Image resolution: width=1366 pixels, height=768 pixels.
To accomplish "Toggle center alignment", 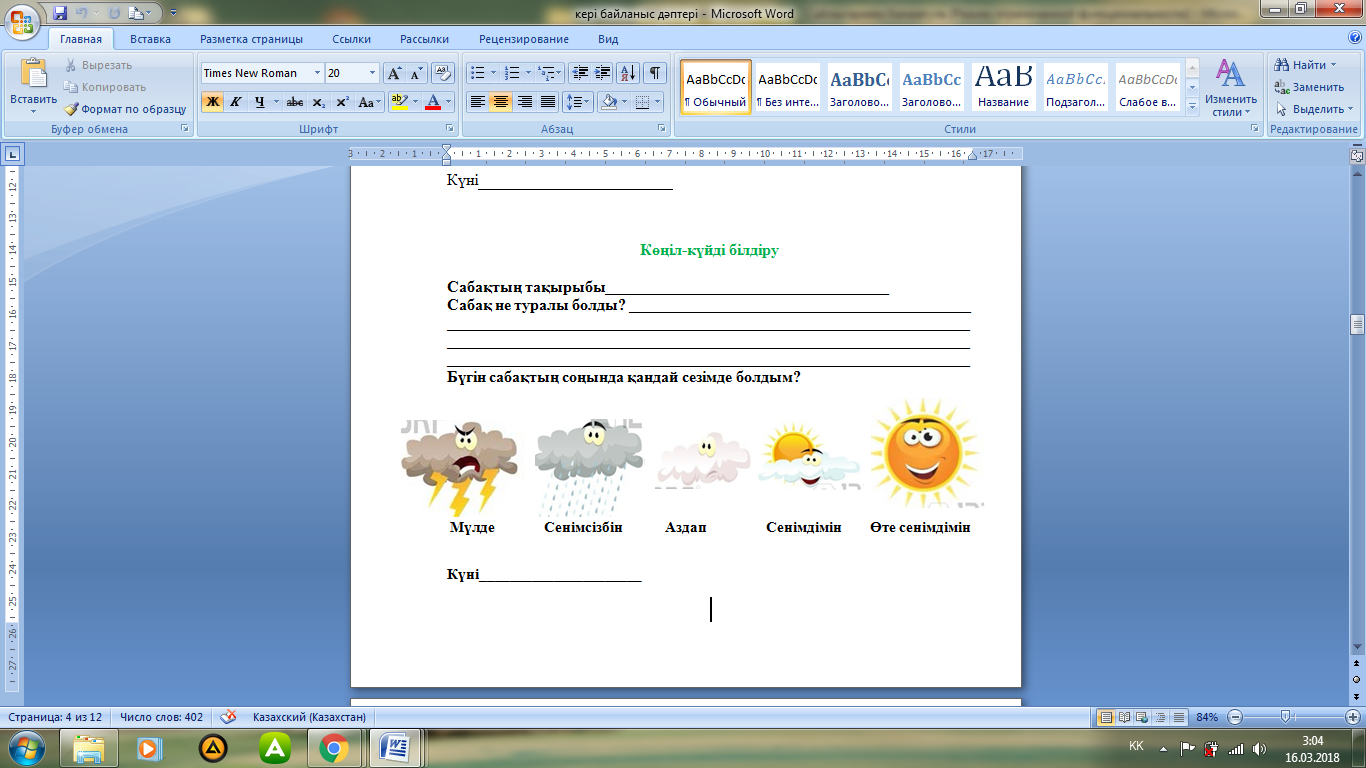I will coord(501,102).
